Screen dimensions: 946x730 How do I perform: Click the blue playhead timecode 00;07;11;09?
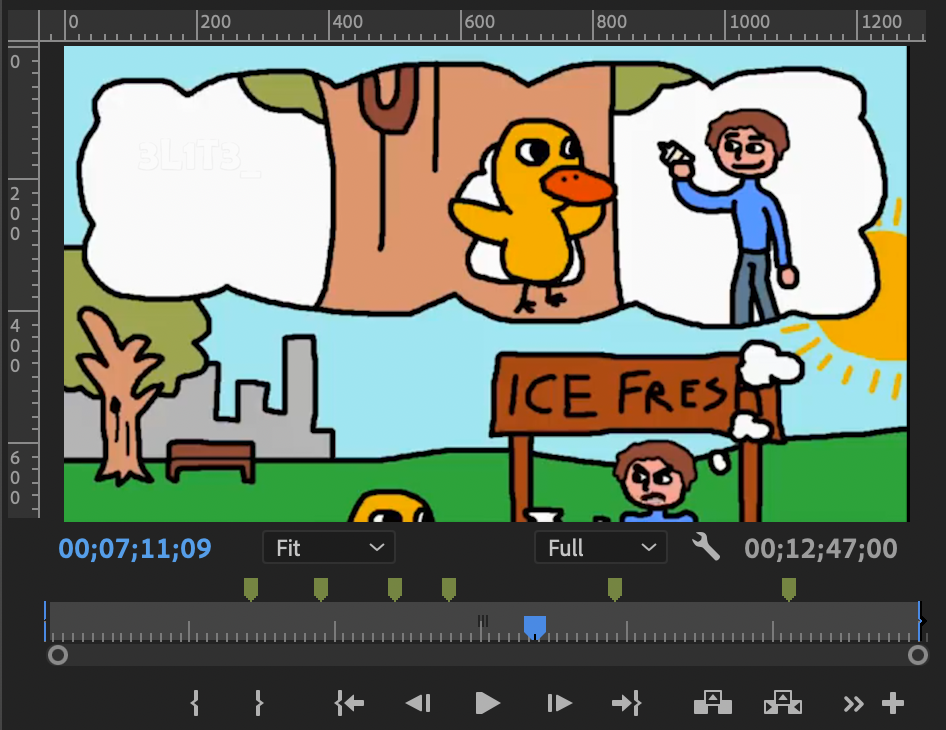135,548
